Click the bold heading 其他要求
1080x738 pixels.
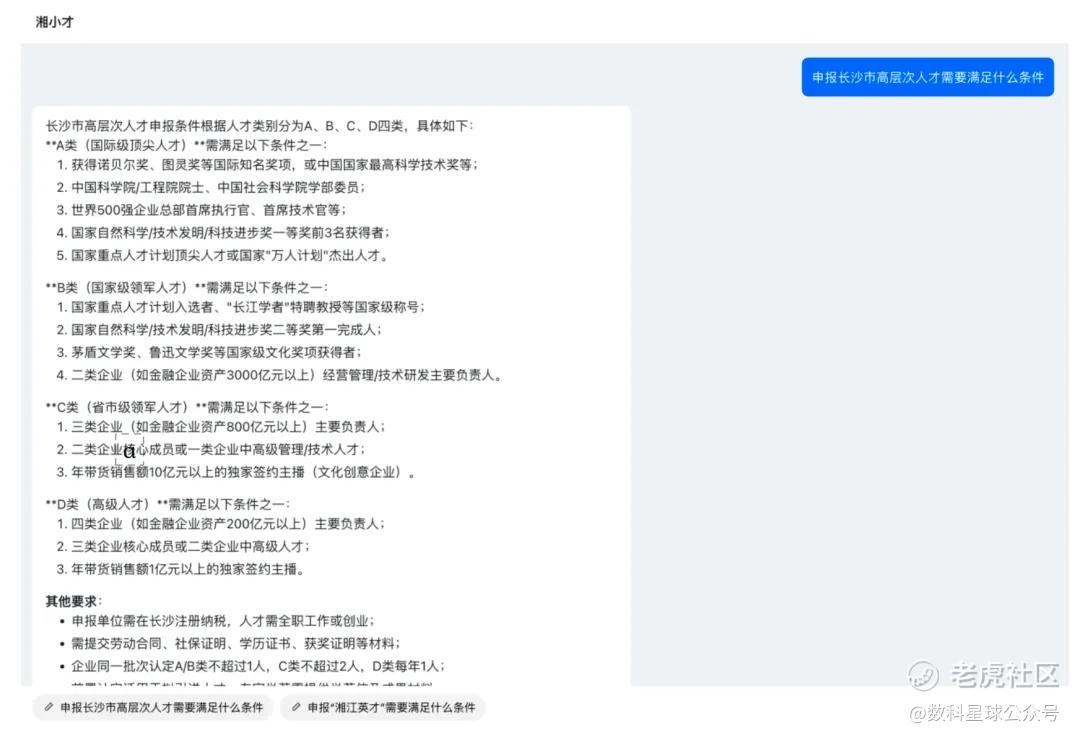(x=73, y=602)
